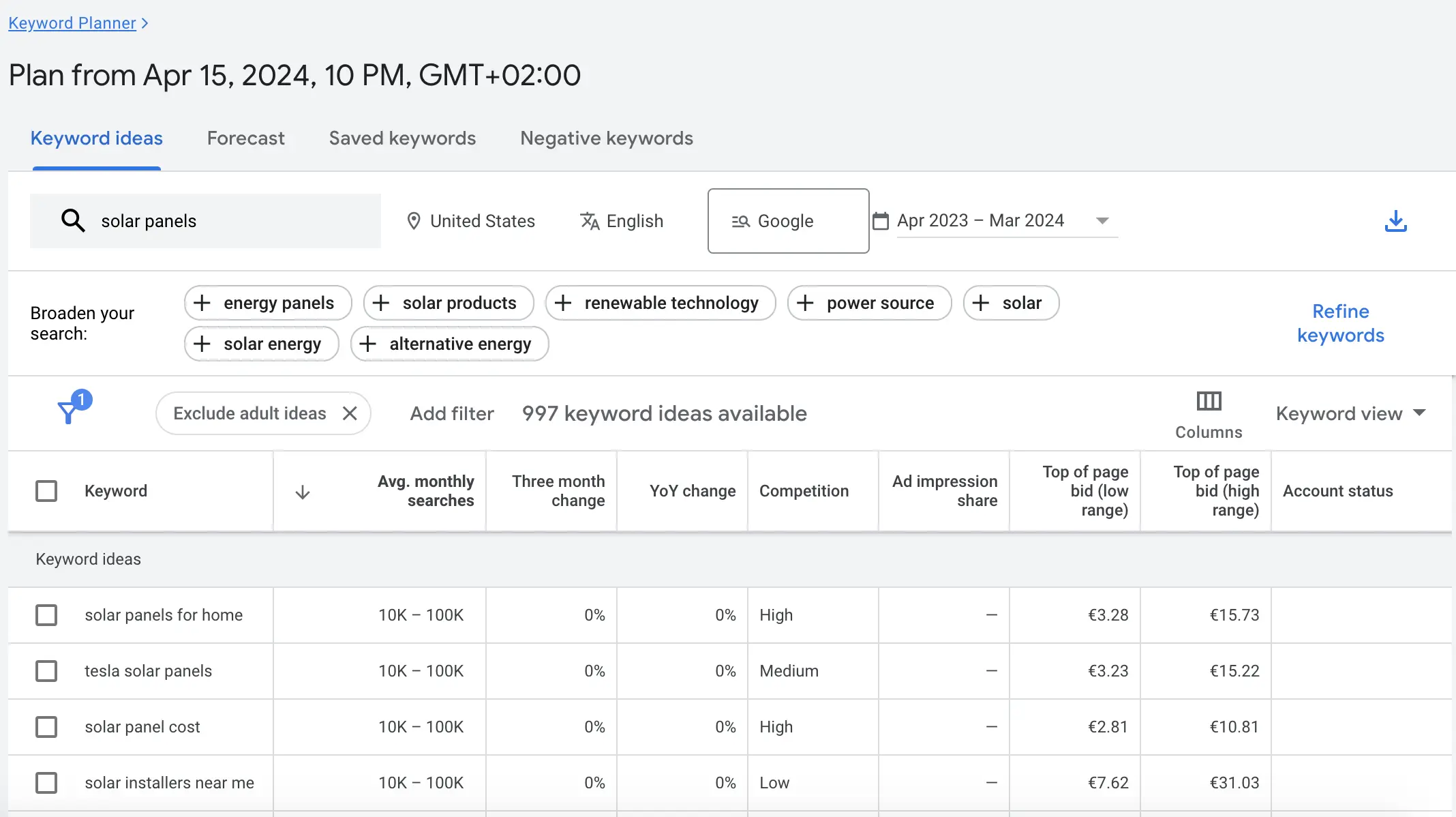Switch to the Keyword ideas tab
1456x817 pixels.
97,138
